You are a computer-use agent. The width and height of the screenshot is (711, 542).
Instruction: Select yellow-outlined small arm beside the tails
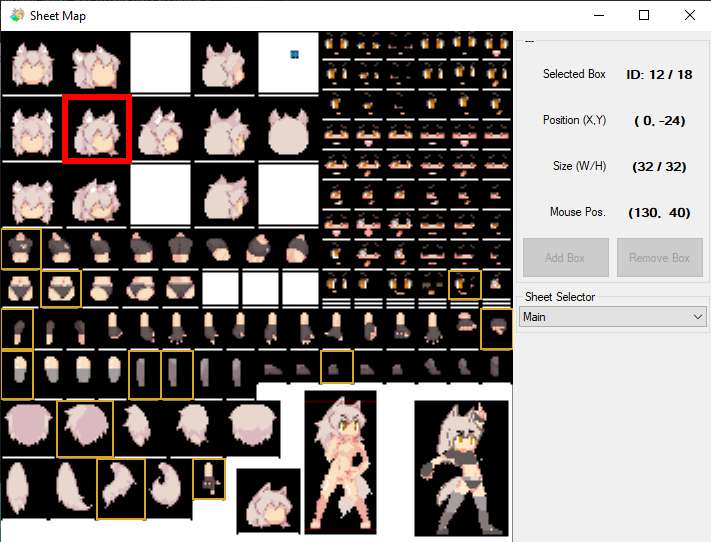pyautogui.click(x=209, y=479)
